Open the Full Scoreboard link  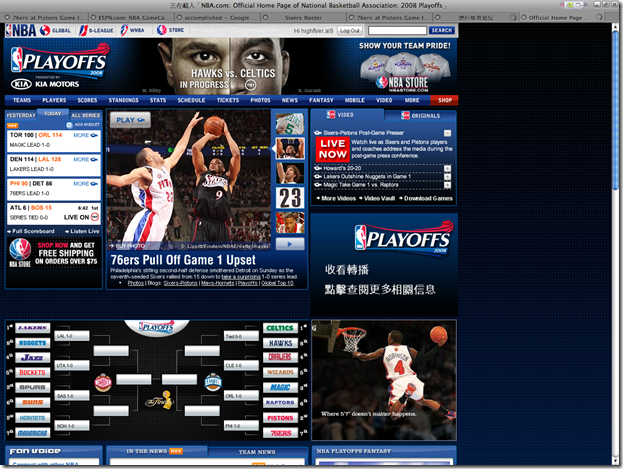(31, 231)
